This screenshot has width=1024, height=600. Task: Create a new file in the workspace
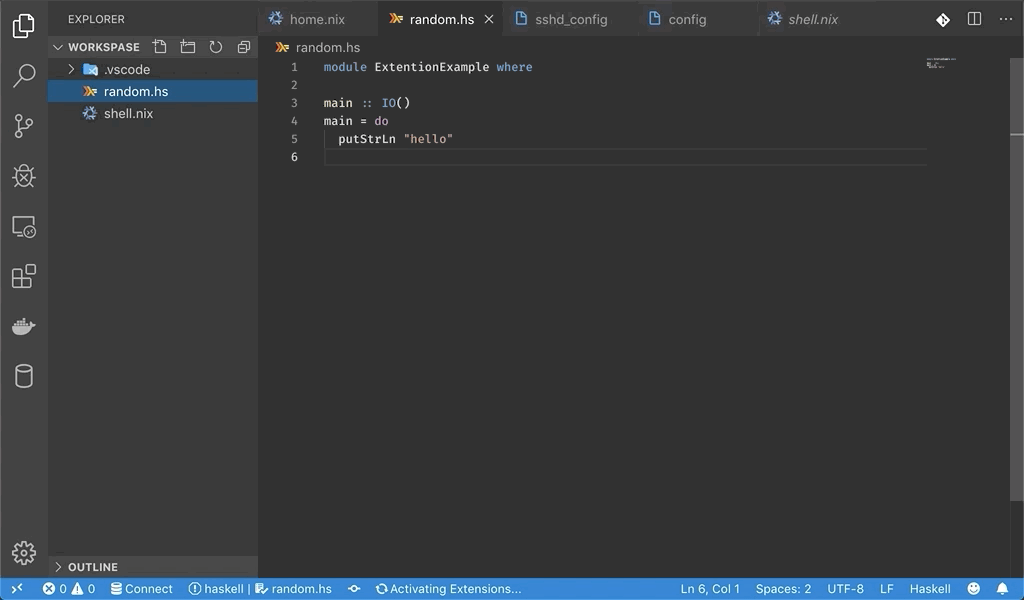point(160,46)
